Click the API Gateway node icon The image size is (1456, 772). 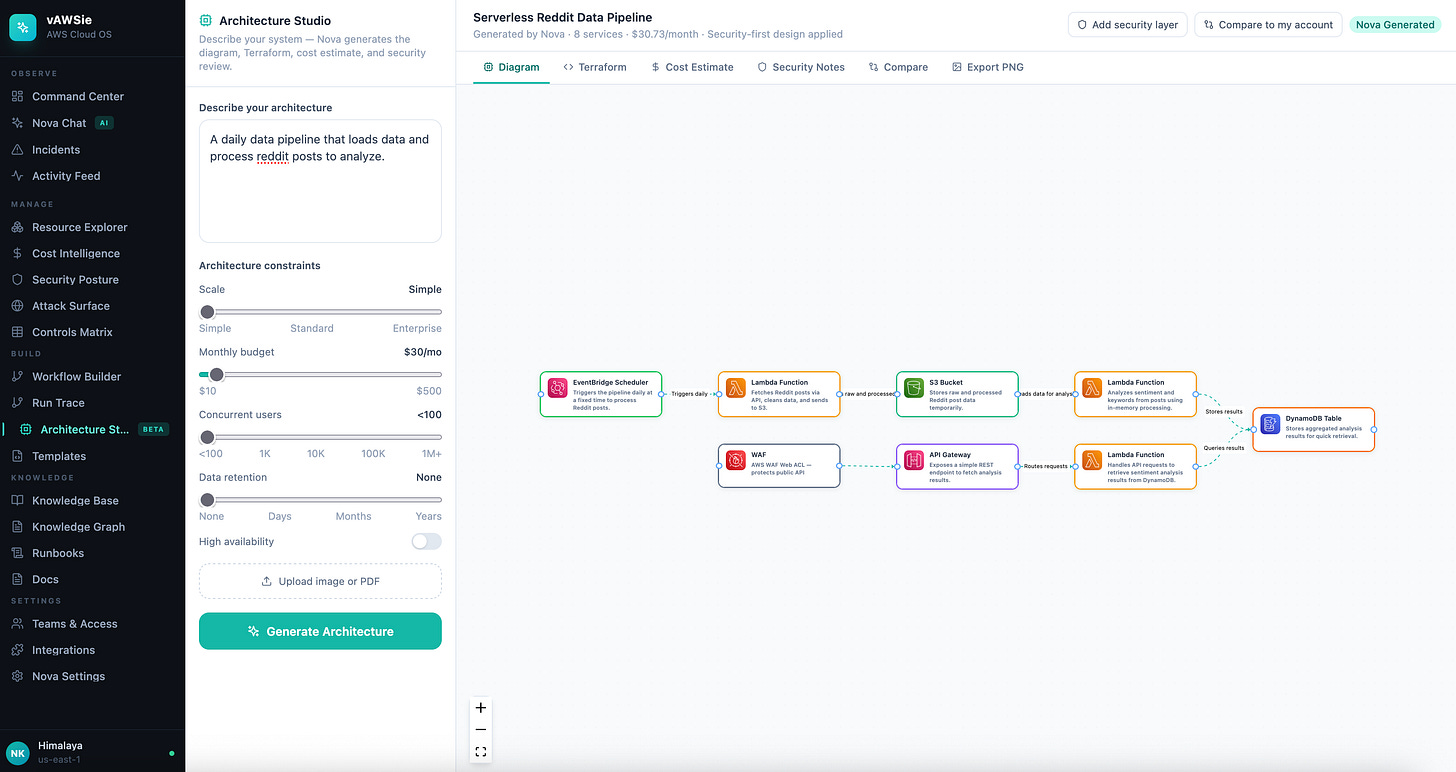click(x=913, y=460)
